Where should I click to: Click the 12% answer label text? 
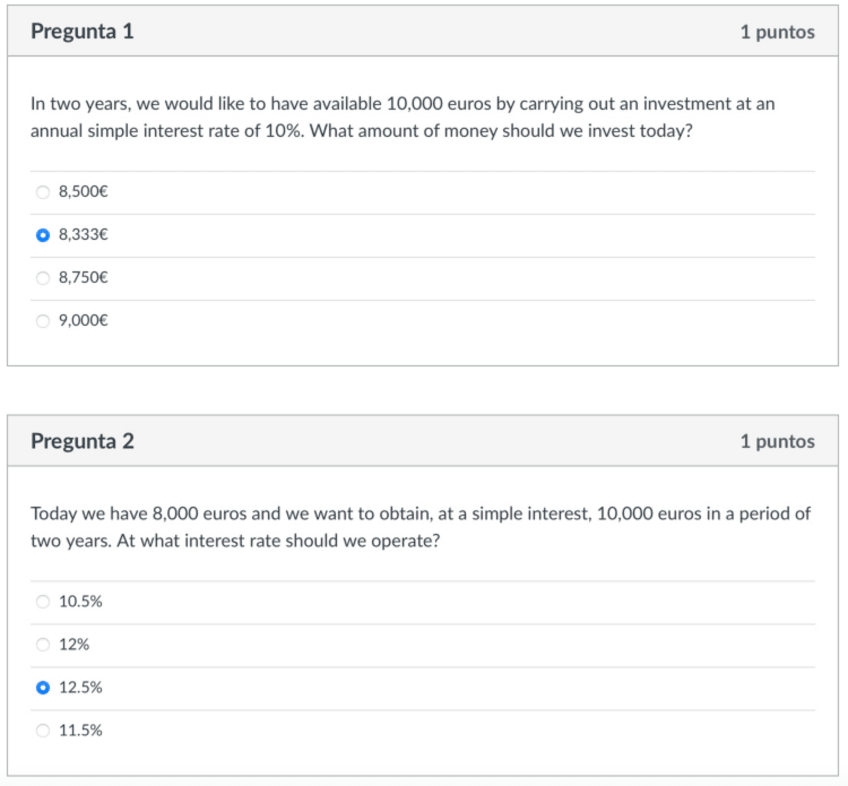click(x=74, y=645)
